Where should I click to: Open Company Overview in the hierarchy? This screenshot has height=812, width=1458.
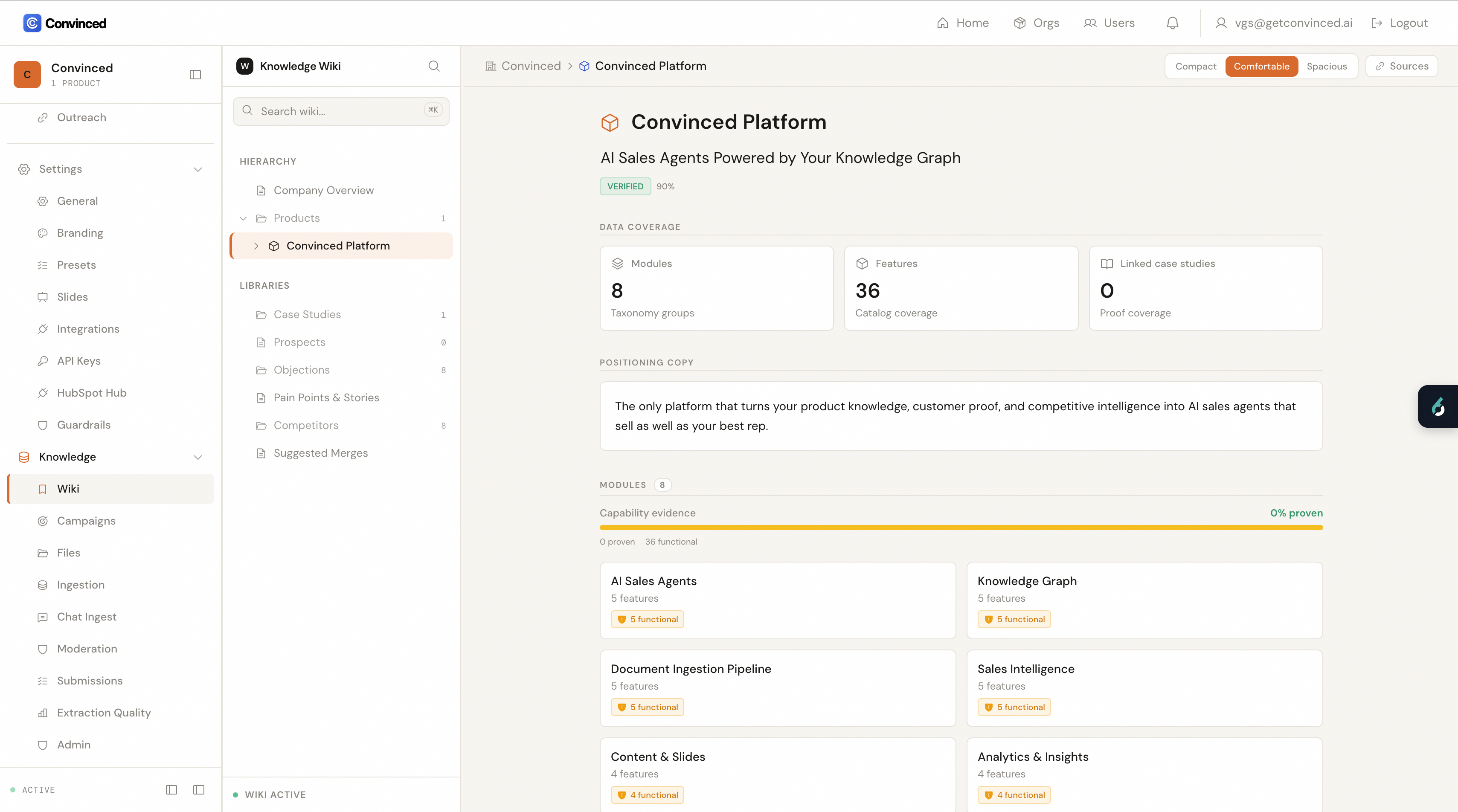pos(341,191)
